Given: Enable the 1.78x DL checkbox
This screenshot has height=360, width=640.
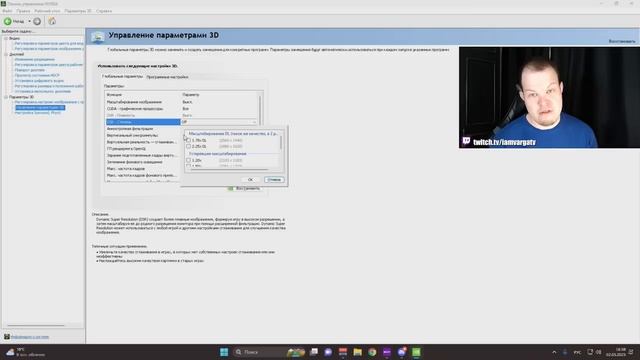Looking at the screenshot, I should [189, 140].
